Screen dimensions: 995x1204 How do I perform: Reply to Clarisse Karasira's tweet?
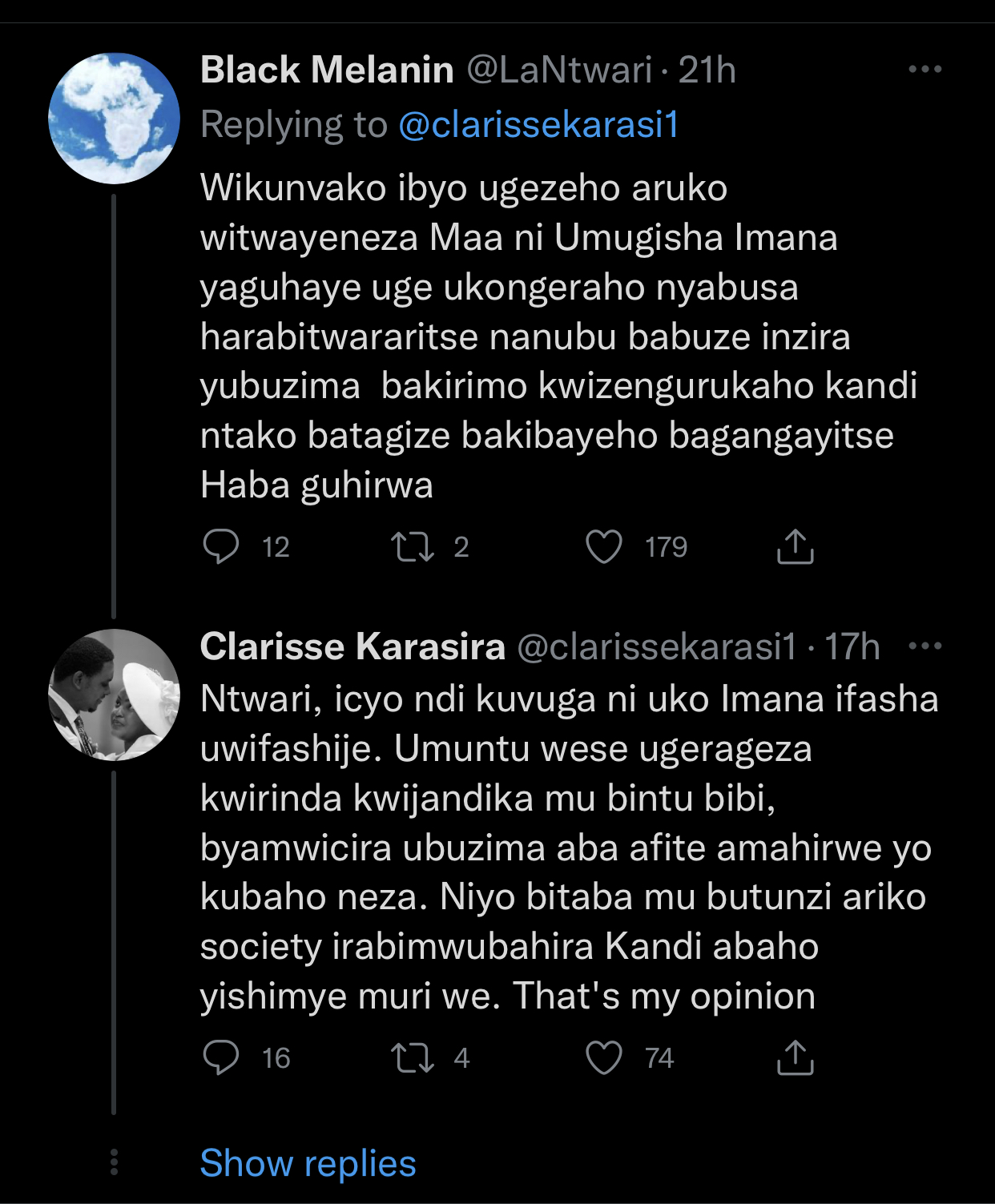(221, 1058)
